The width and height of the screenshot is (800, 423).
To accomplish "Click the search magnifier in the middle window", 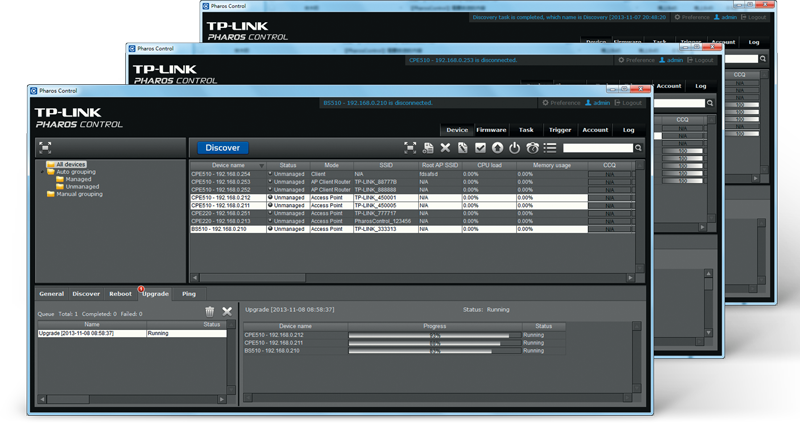I will point(710,103).
